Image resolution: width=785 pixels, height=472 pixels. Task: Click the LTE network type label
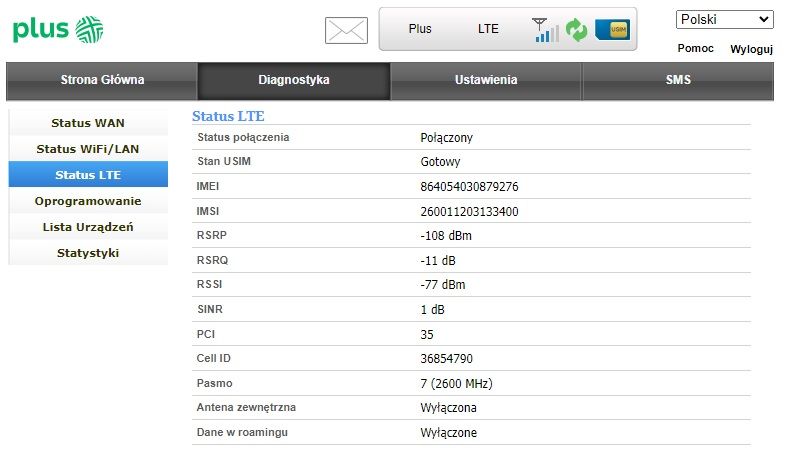point(488,29)
